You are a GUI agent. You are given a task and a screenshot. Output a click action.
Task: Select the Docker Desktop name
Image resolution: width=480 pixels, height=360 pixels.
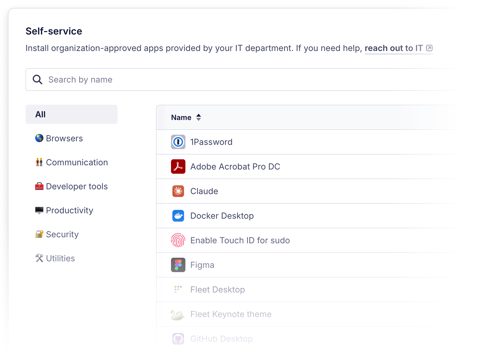pos(222,216)
